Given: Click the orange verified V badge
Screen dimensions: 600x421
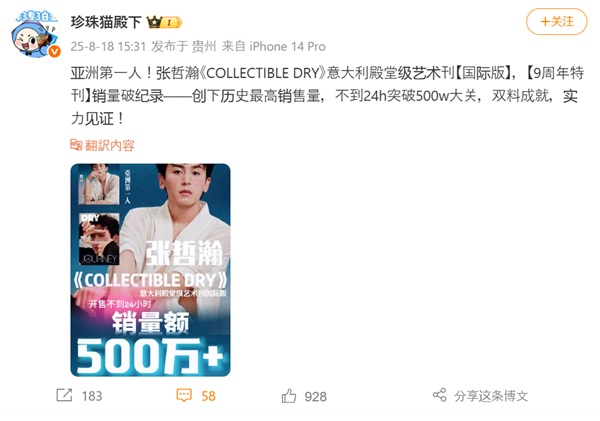Looking at the screenshot, I should point(55,51).
